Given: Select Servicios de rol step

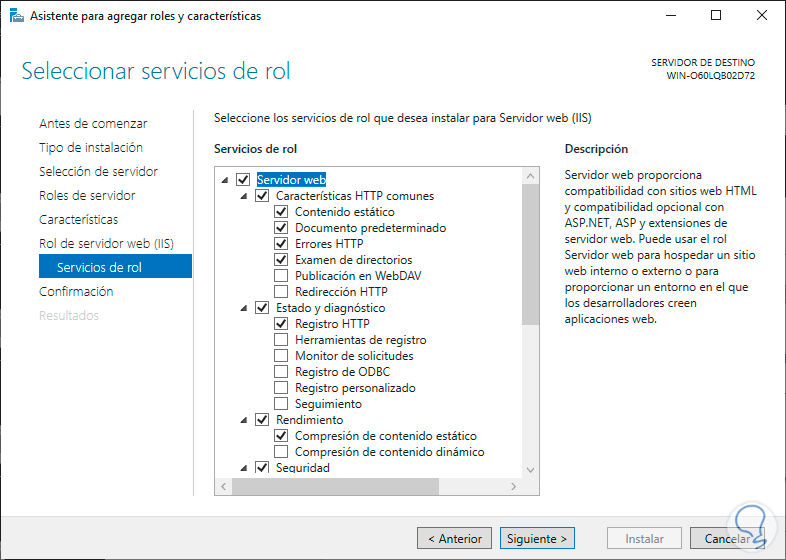Looking at the screenshot, I should pyautogui.click(x=115, y=266).
